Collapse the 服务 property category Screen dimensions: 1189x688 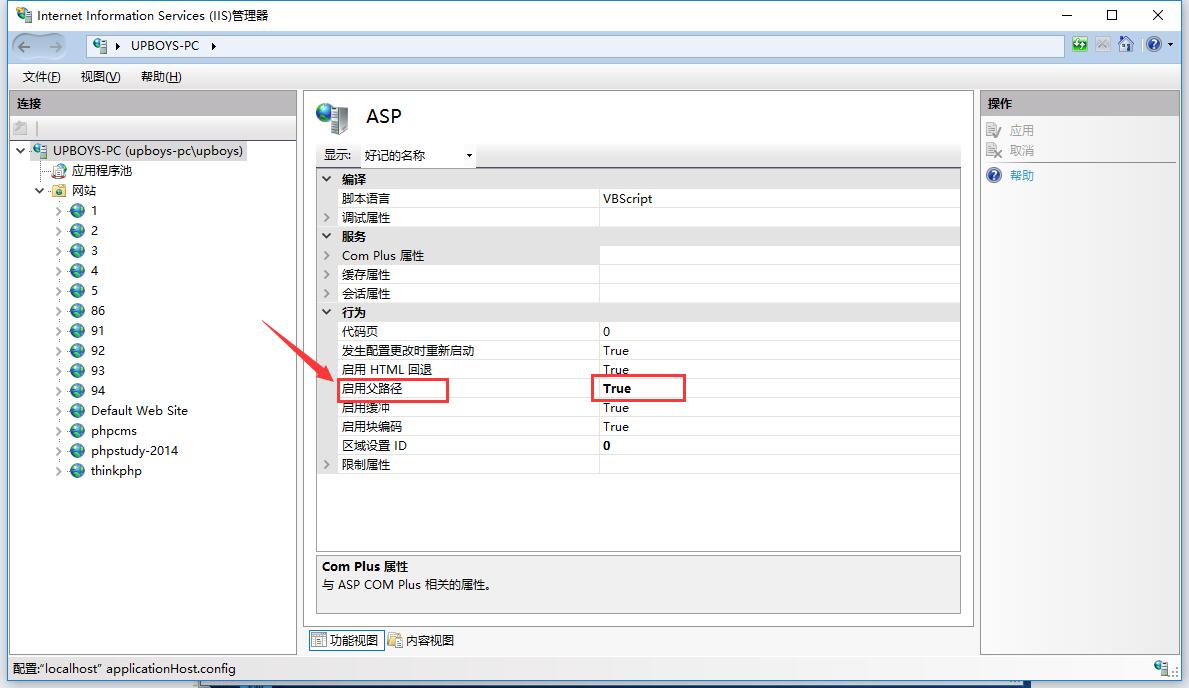[327, 236]
